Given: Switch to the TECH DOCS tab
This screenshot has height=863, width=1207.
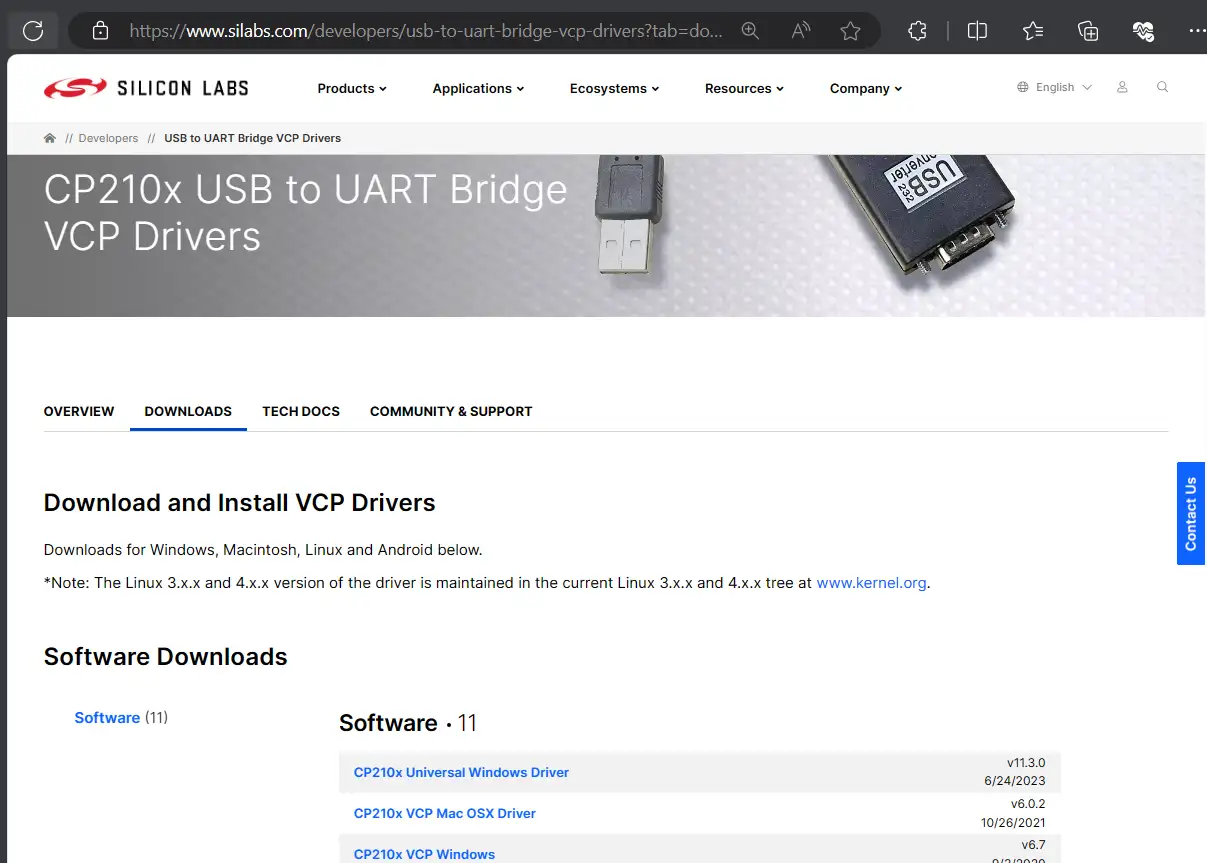Looking at the screenshot, I should pos(301,411).
